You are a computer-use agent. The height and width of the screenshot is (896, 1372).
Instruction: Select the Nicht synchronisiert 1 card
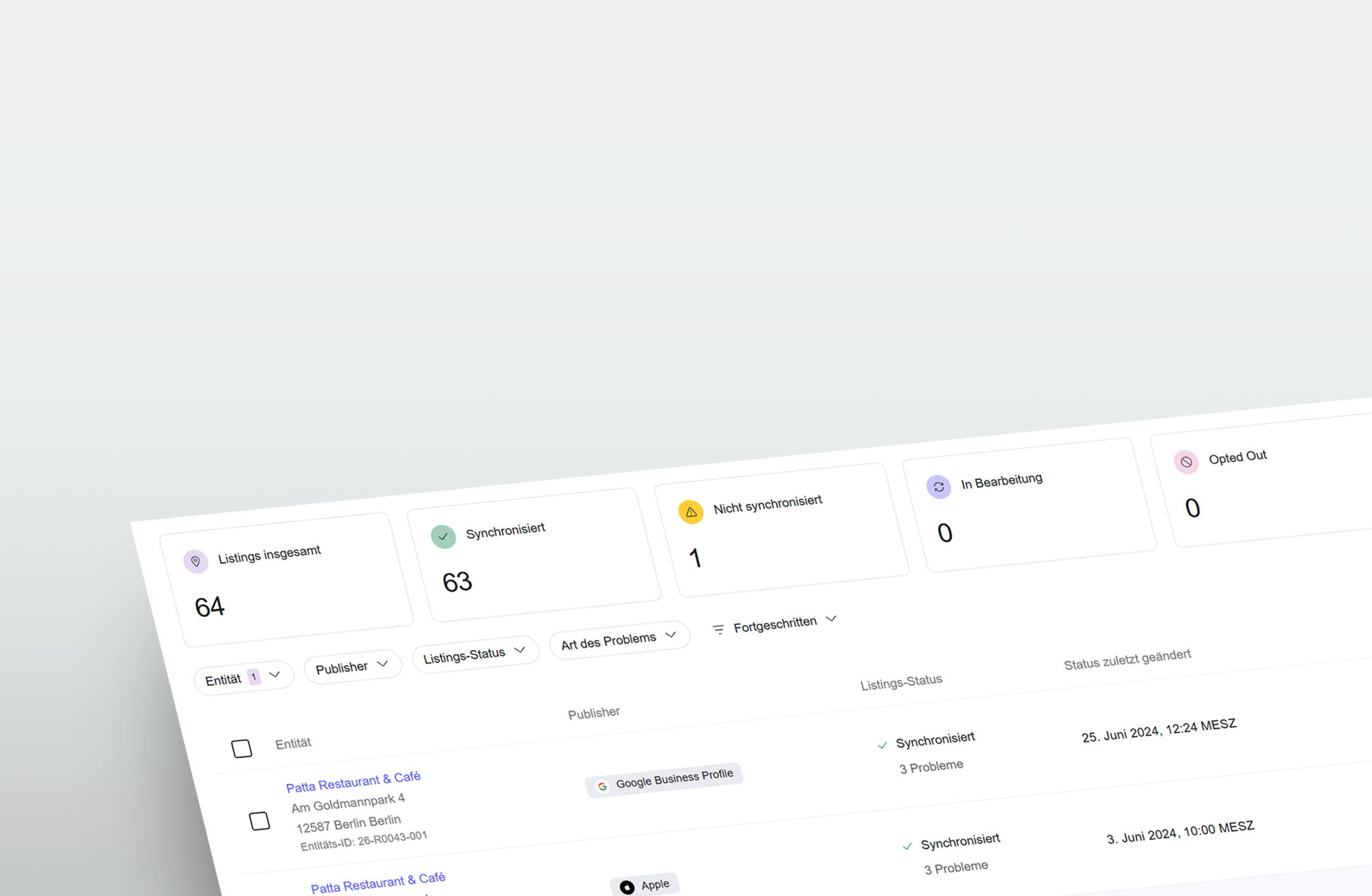tap(782, 530)
